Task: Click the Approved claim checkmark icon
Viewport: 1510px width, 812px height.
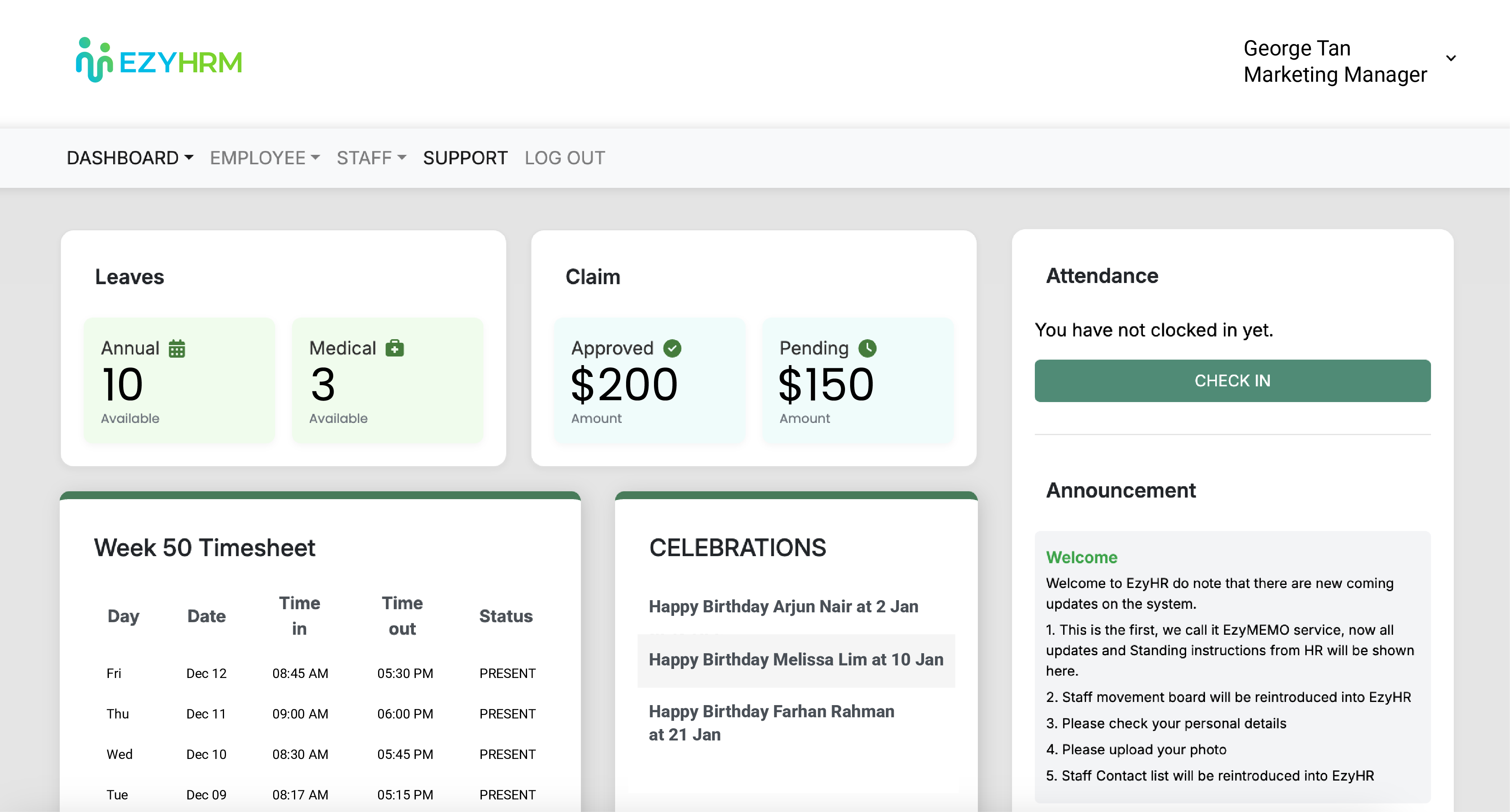Action: pyautogui.click(x=672, y=348)
